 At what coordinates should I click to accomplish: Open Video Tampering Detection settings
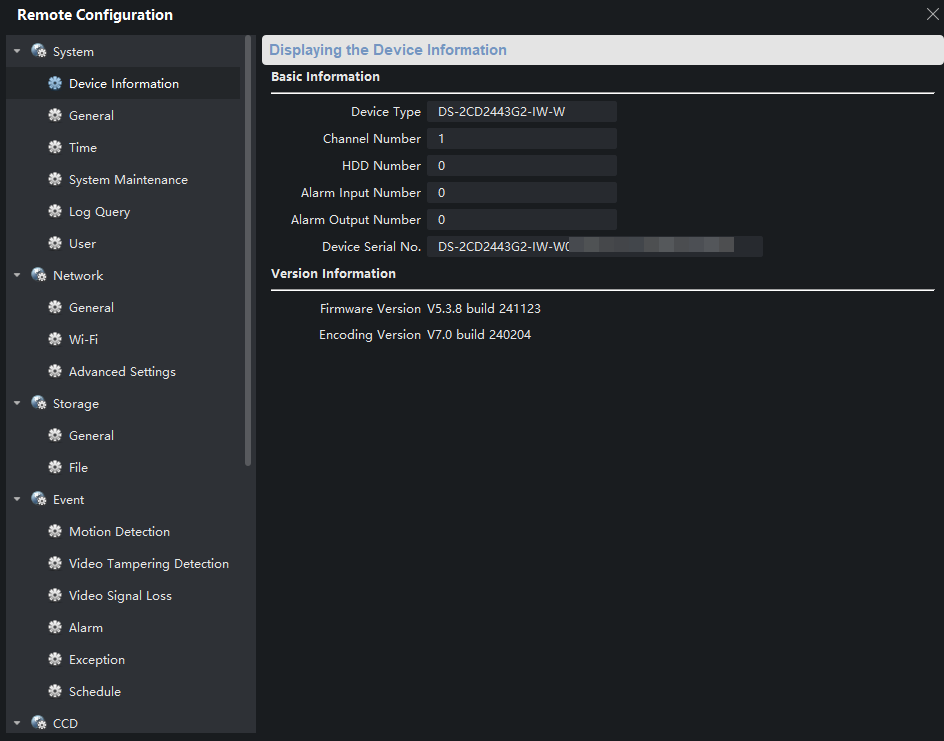pos(148,564)
